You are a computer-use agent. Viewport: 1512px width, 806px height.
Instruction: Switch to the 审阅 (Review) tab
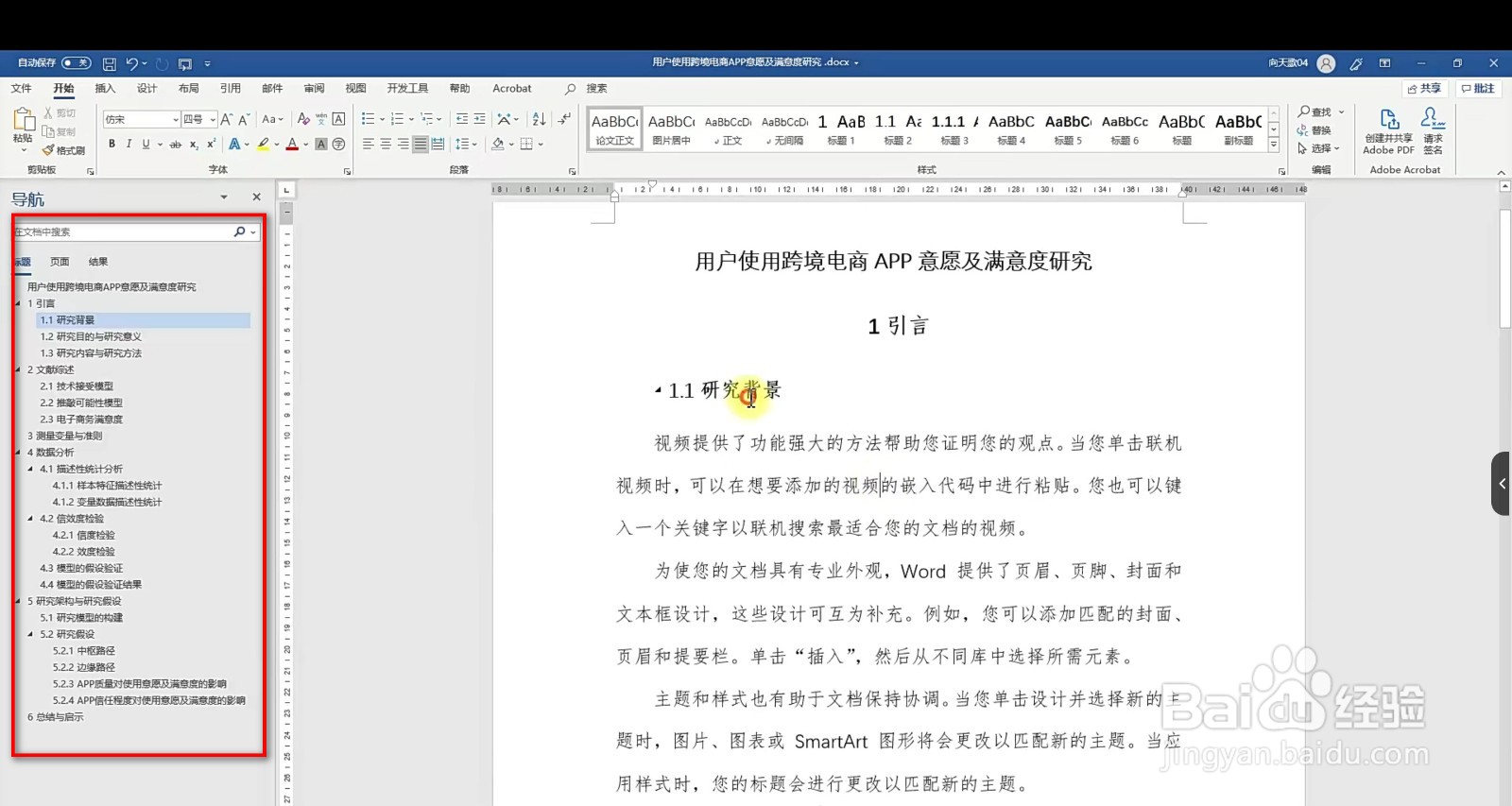coord(314,89)
